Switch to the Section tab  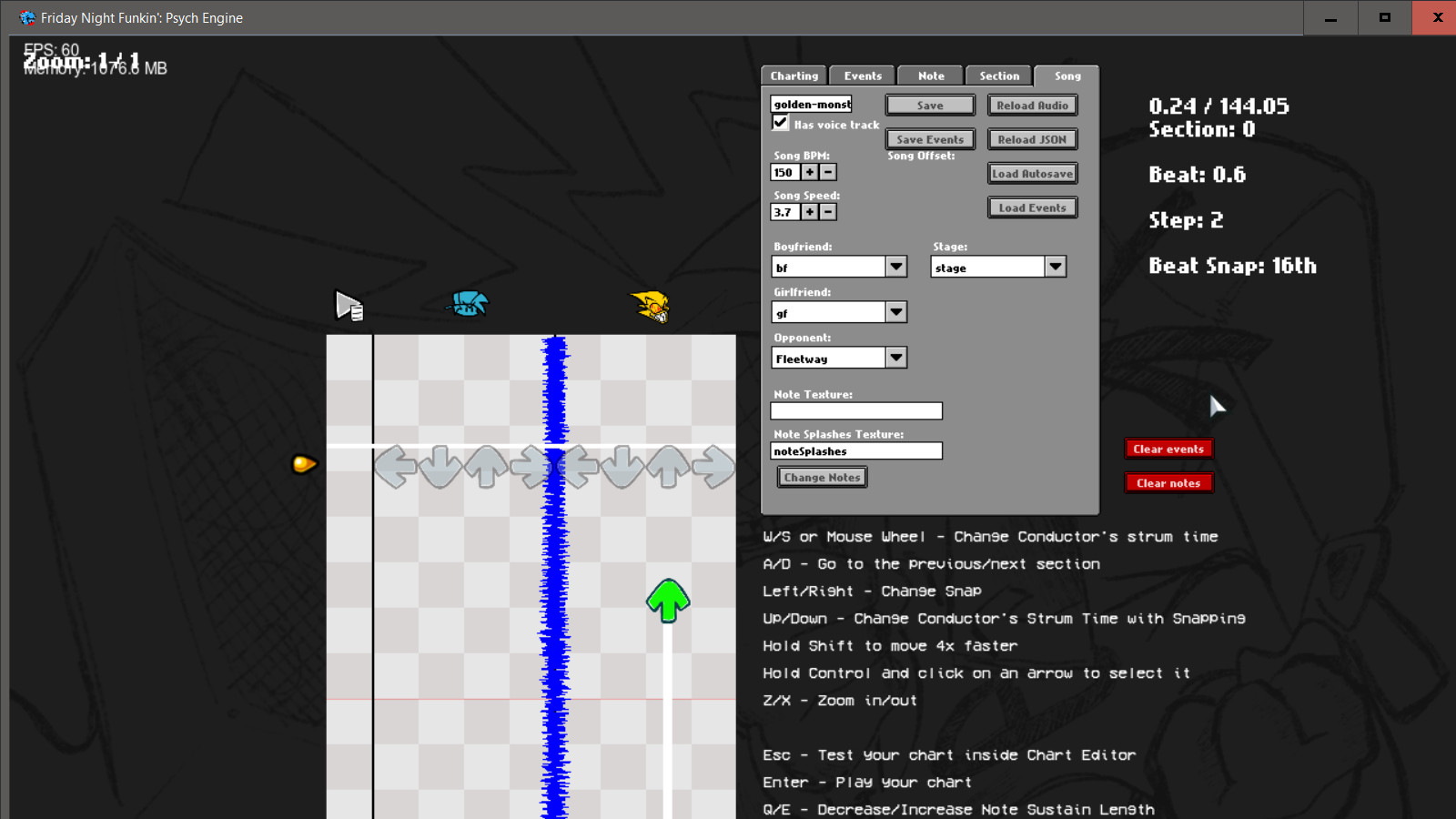(999, 76)
